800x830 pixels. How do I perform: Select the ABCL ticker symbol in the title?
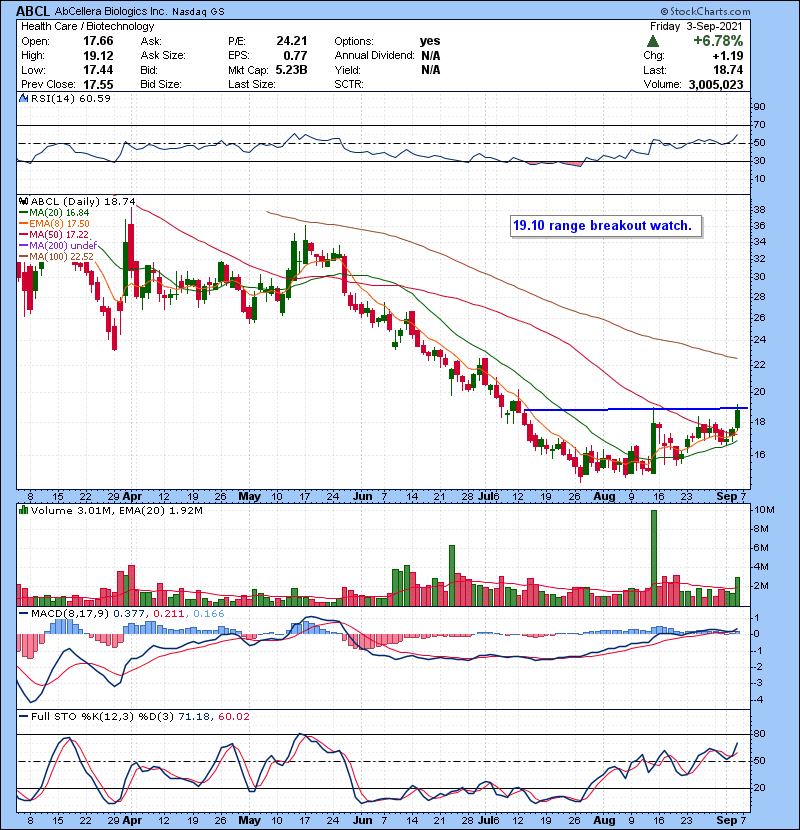tap(33, 11)
